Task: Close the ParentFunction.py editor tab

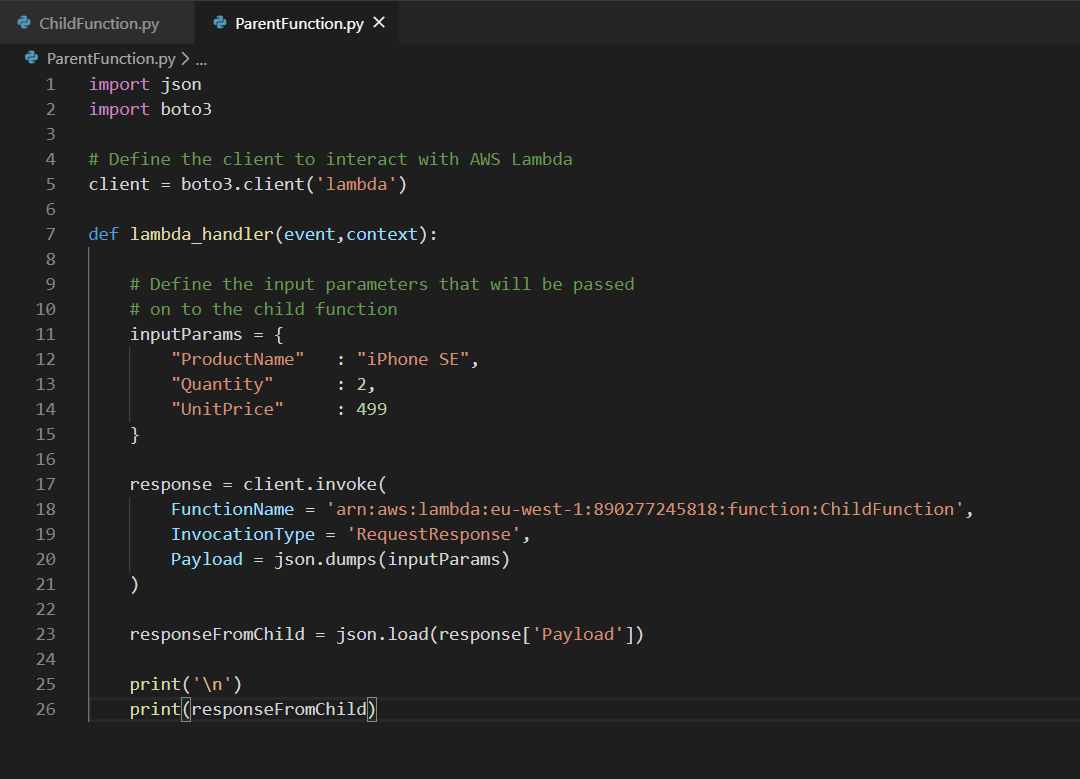Action: [379, 23]
